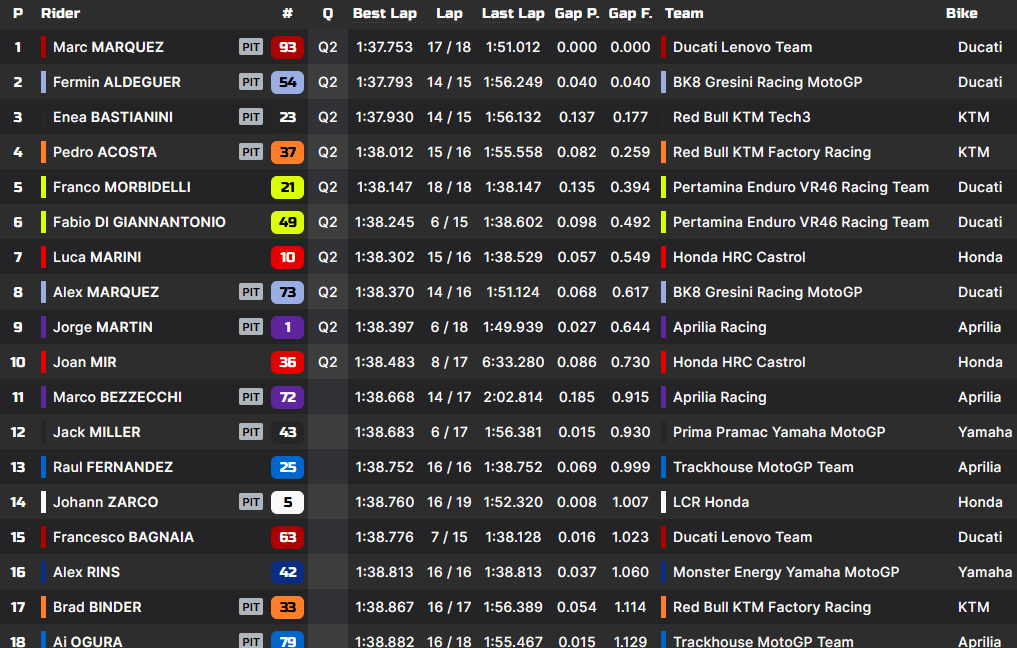Click position 10 in Joan MIR row
1017x648 pixels.
tap(18, 363)
